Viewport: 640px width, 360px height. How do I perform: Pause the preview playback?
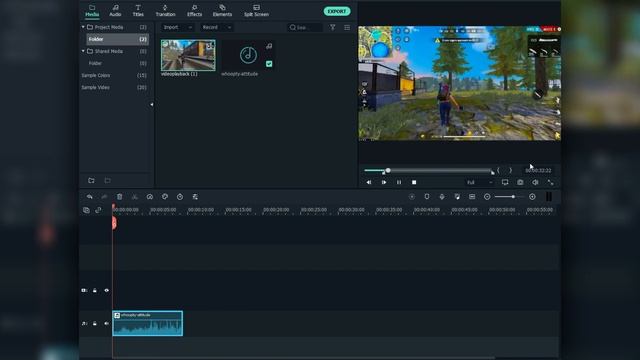[x=399, y=182]
